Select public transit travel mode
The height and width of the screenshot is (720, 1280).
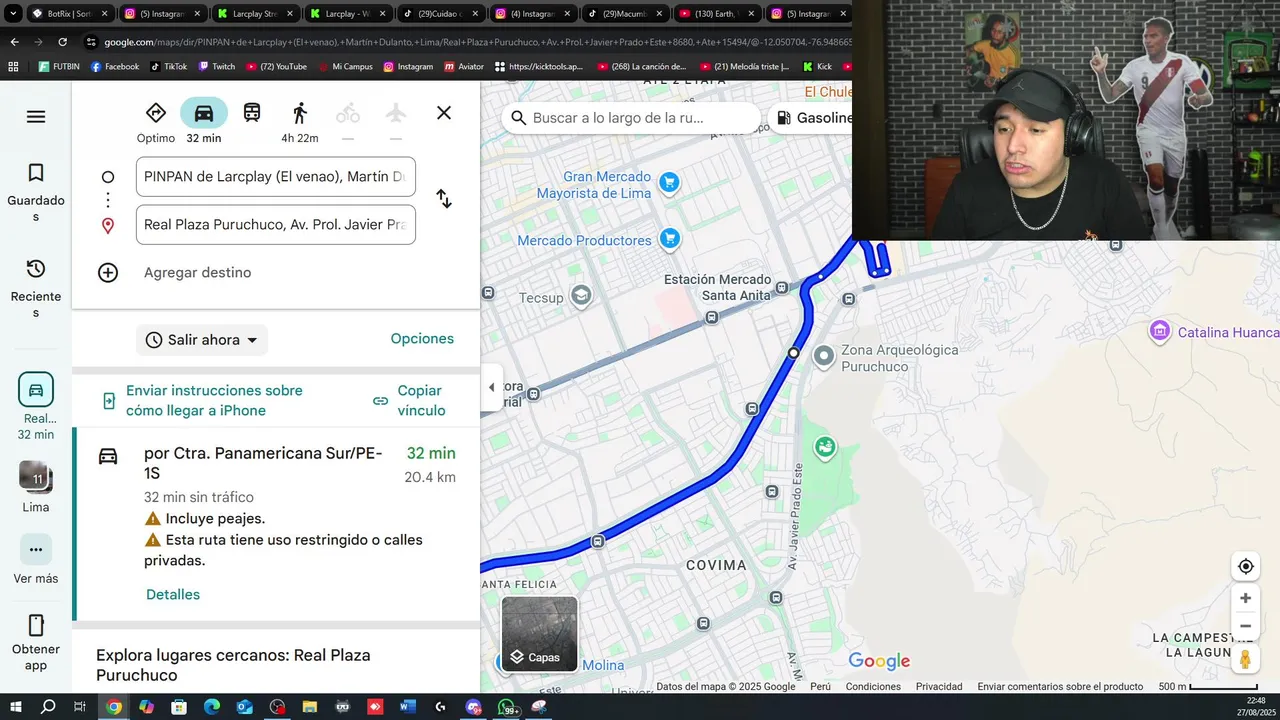(252, 113)
